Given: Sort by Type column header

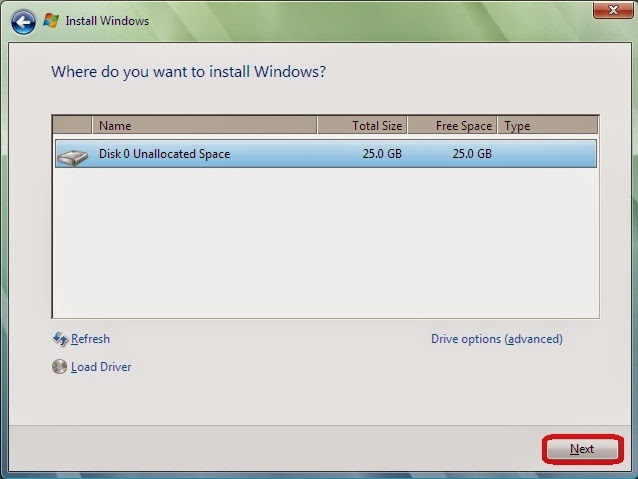Looking at the screenshot, I should [548, 125].
